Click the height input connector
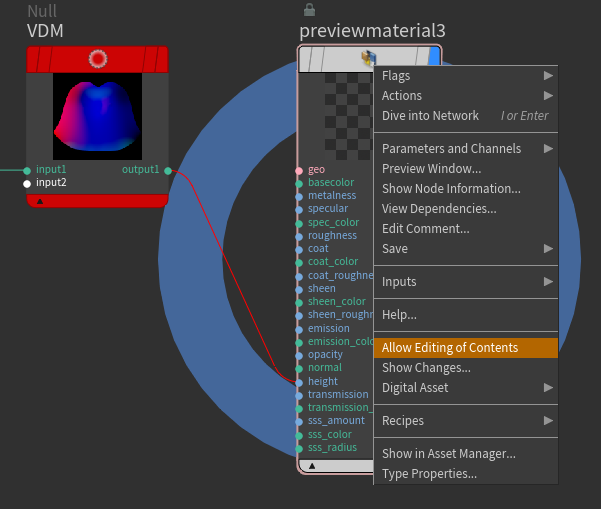Viewport: 601px width, 509px height. click(x=299, y=382)
